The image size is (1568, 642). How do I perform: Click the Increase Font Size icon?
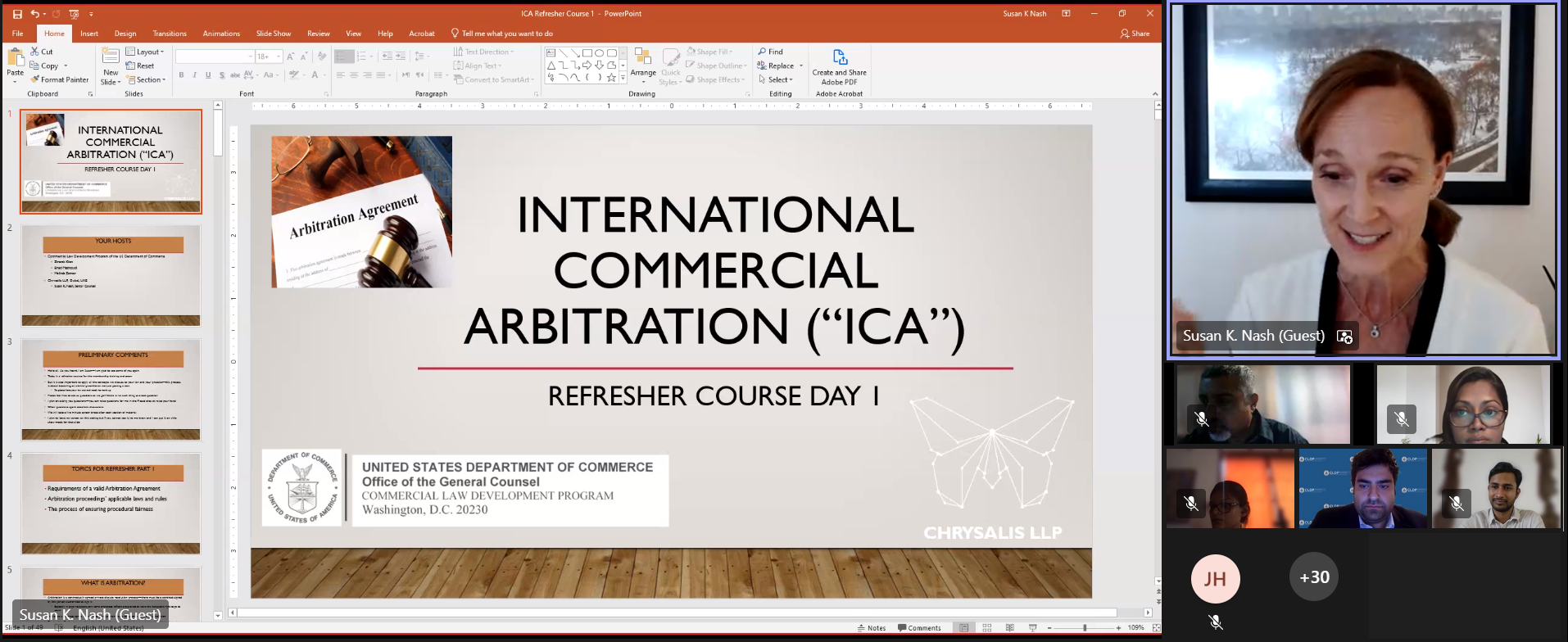(x=291, y=56)
